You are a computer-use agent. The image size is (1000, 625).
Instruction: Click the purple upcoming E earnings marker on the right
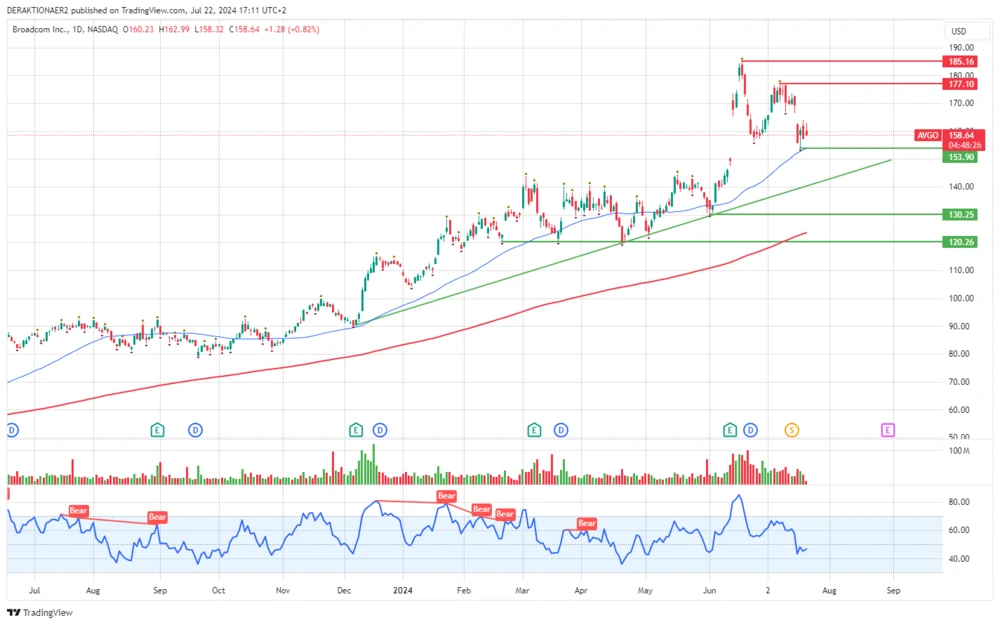pos(887,430)
